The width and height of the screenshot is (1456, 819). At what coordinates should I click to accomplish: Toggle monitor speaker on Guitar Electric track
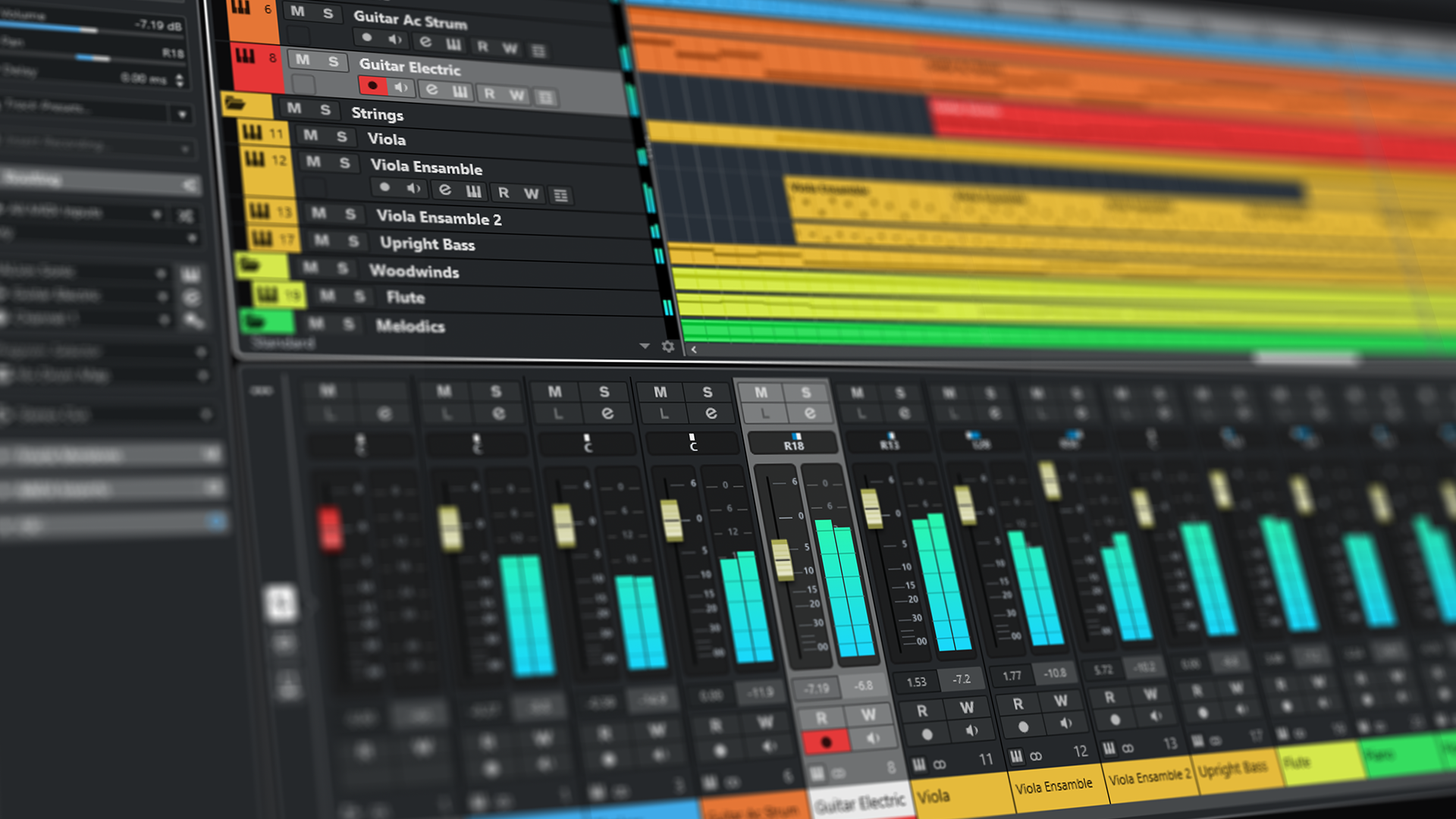point(402,88)
